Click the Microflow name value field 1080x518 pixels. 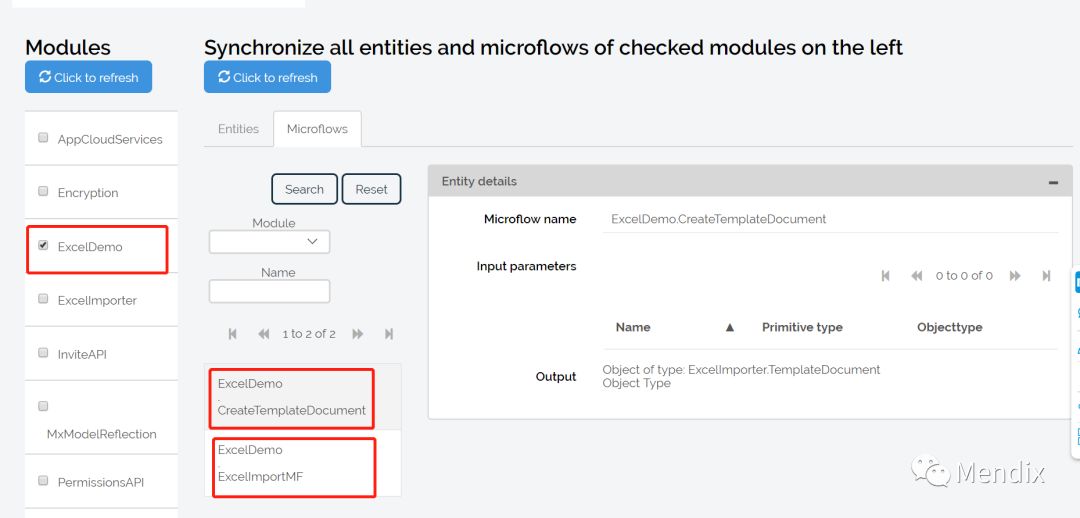pyautogui.click(x=830, y=219)
